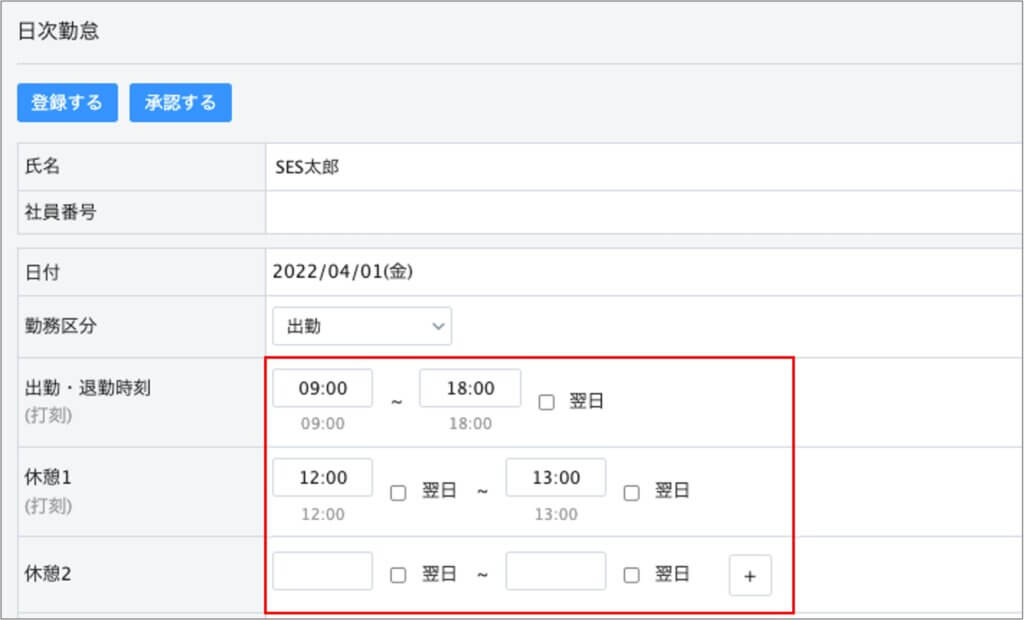Select the 休憩1 end time field 13:00
The image size is (1024, 620).
[x=555, y=478]
